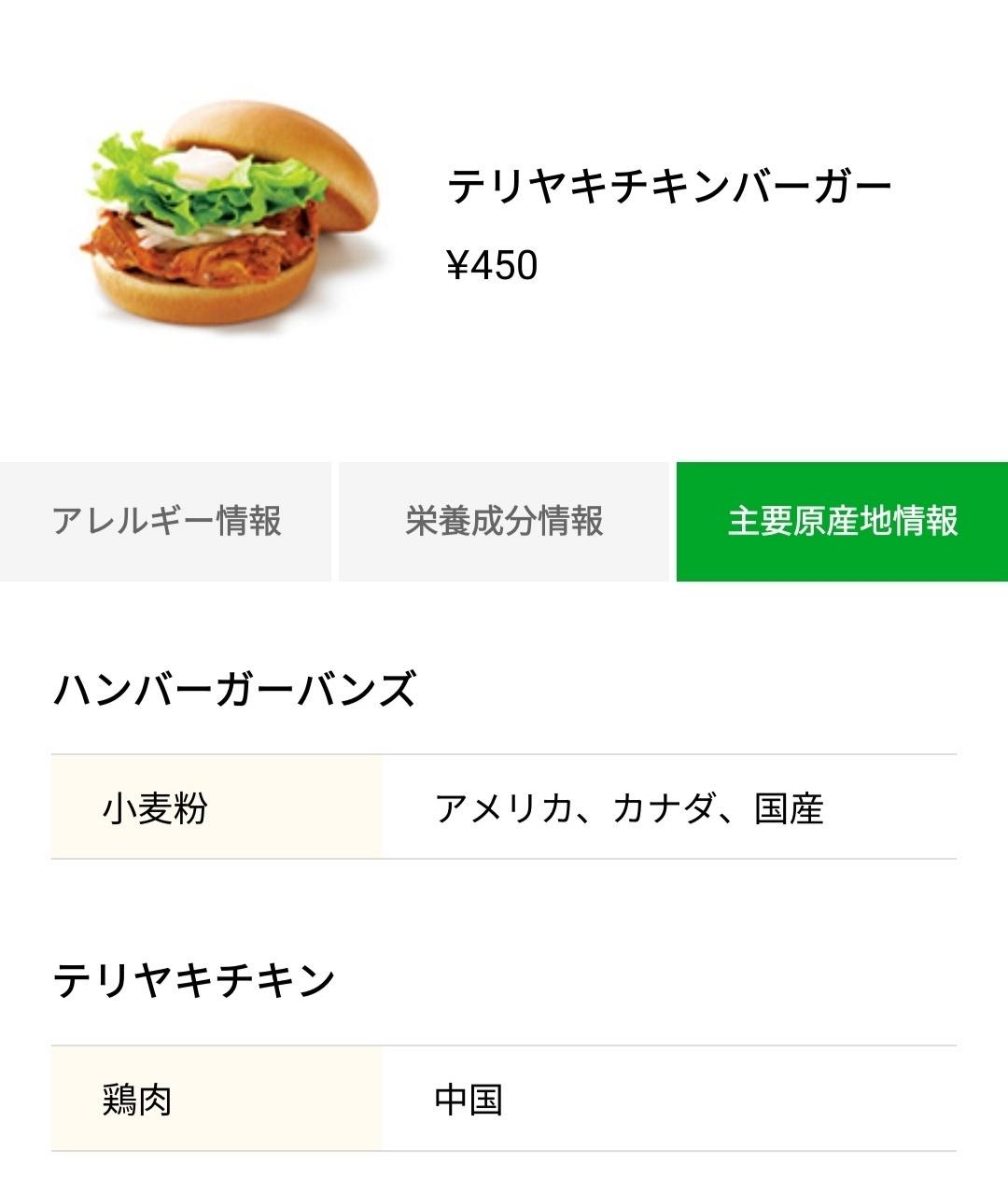Viewport: 1008px width, 1178px height.
Task: Select the 鶏肉 ingredient cell
Action: (x=137, y=1100)
